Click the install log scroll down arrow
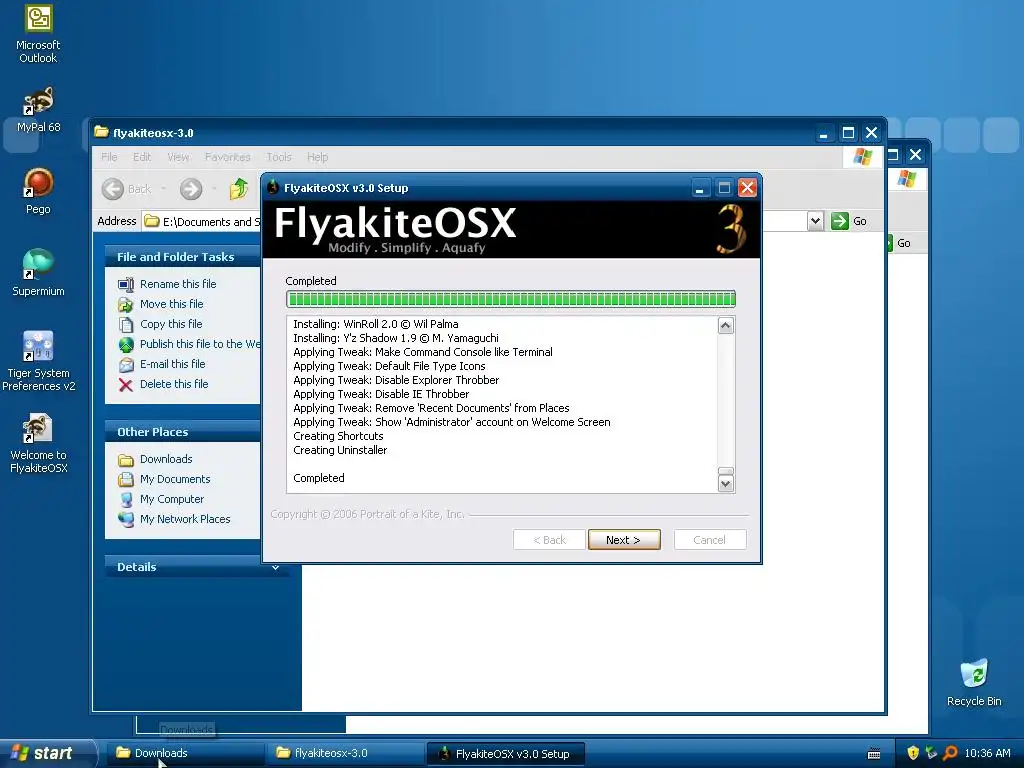The image size is (1024, 768). pos(726,484)
